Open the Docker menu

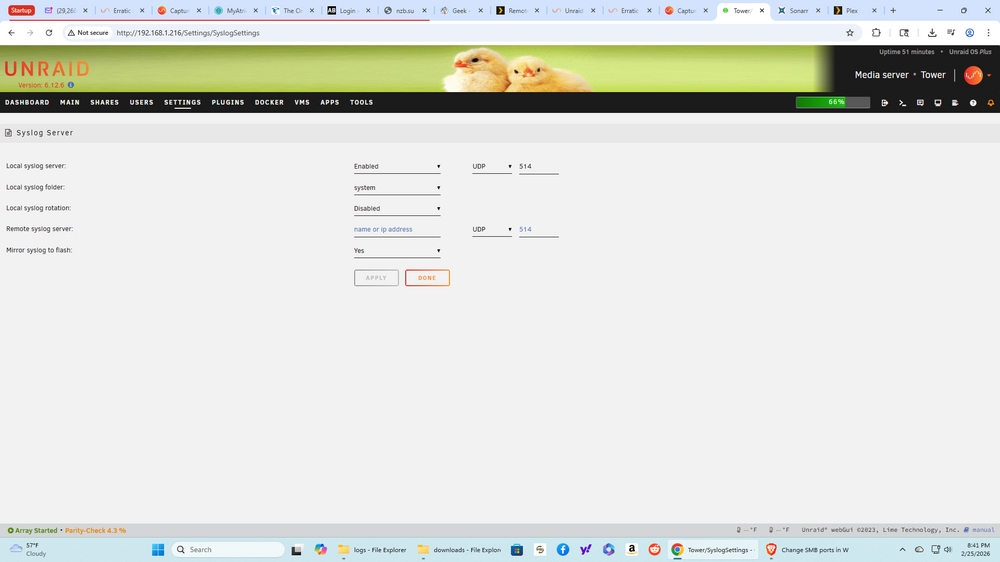pyautogui.click(x=269, y=102)
